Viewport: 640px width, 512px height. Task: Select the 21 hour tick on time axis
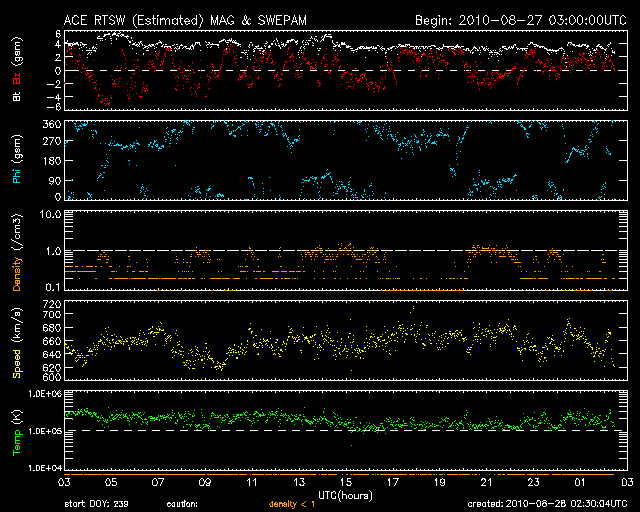coord(486,481)
